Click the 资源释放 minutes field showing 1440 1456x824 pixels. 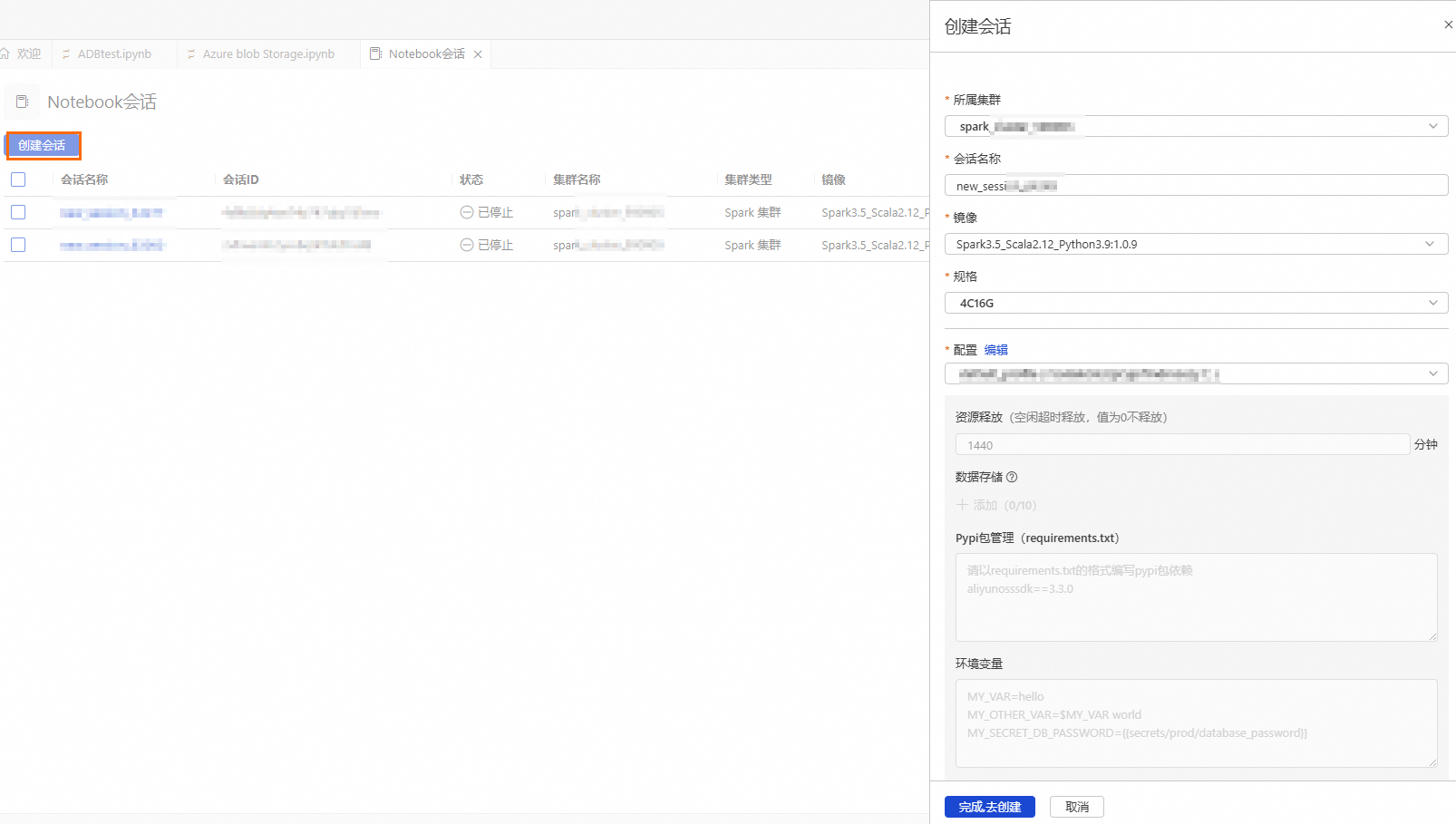coord(1182,445)
